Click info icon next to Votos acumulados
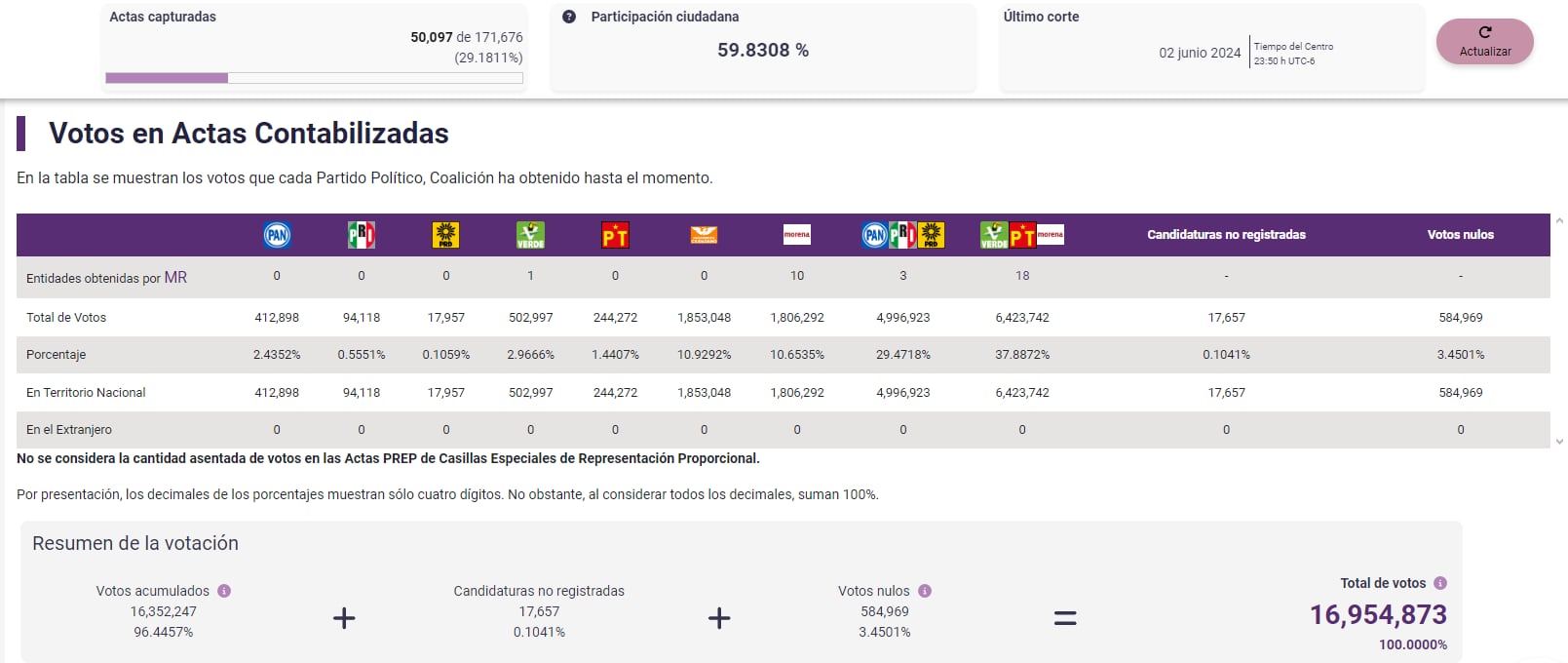The height and width of the screenshot is (663, 1568). [x=224, y=591]
